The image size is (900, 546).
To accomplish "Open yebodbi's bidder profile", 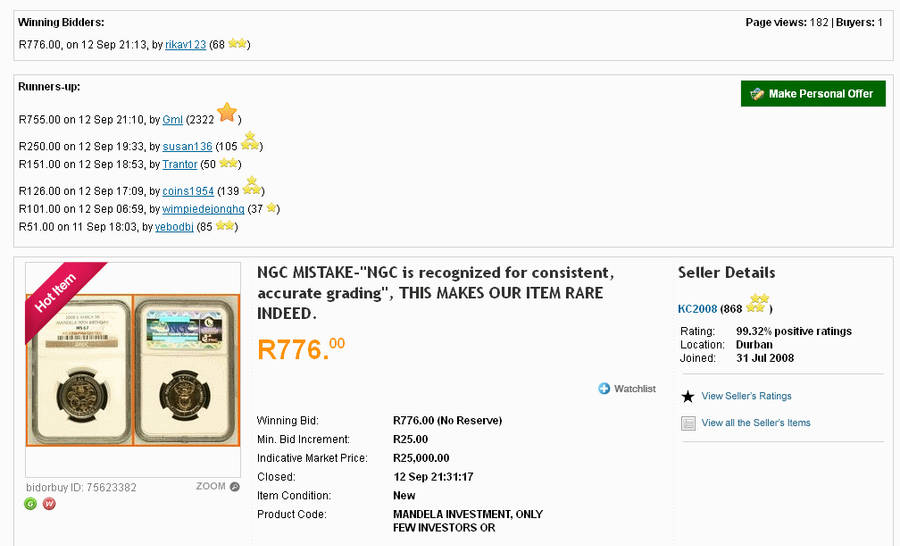I will pyautogui.click(x=174, y=227).
